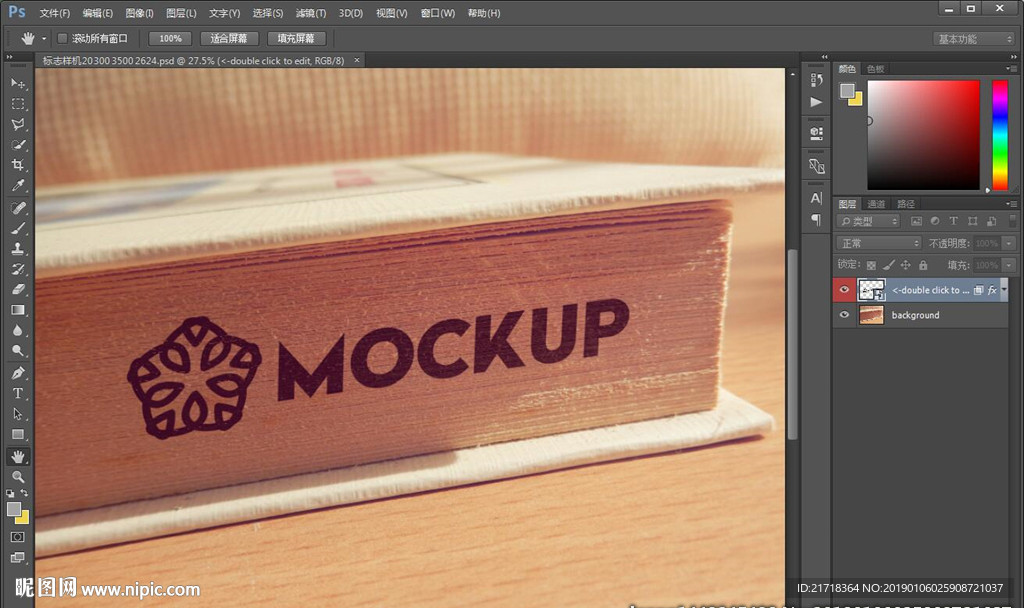
Task: Hide the background layer
Action: [x=844, y=315]
